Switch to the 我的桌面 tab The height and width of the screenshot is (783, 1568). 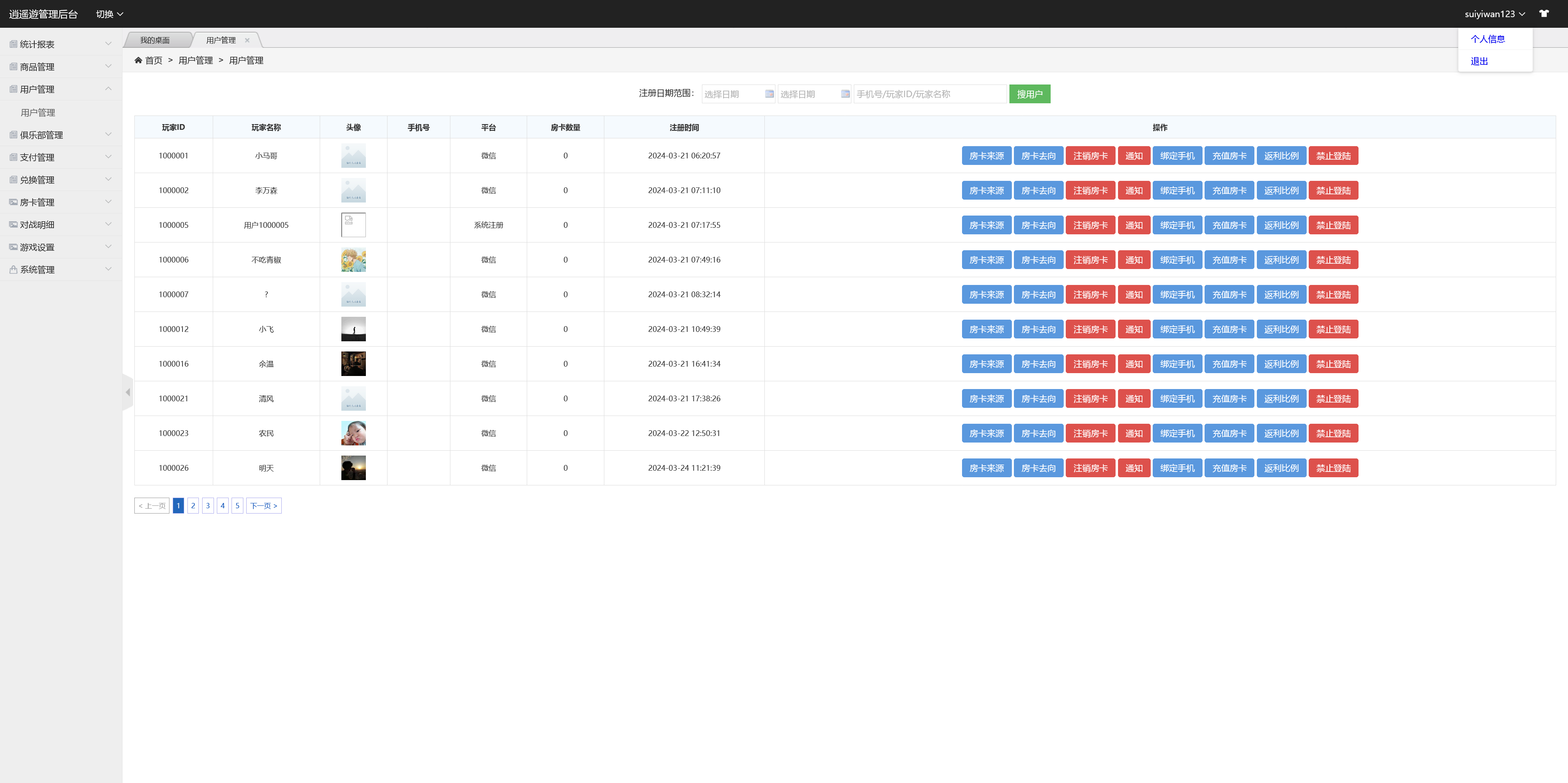(x=155, y=40)
